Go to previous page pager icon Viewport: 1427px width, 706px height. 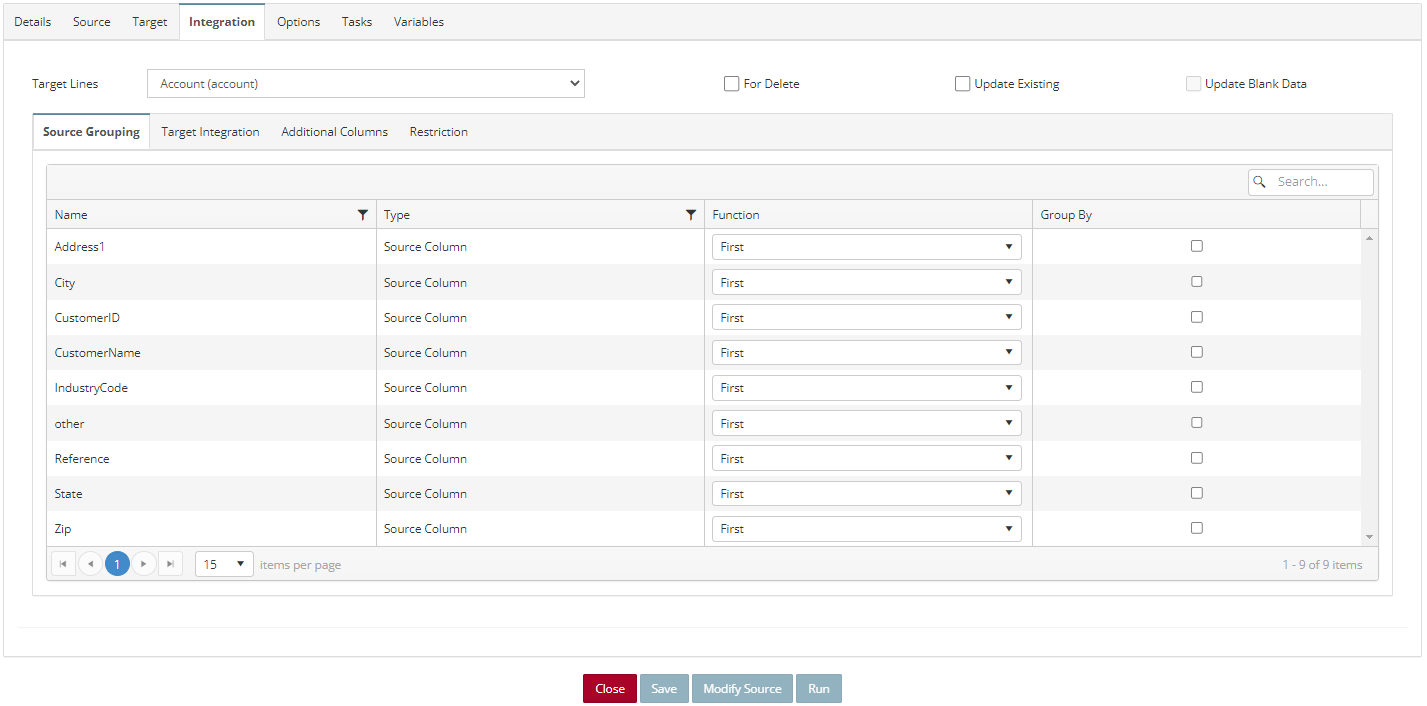pos(90,564)
